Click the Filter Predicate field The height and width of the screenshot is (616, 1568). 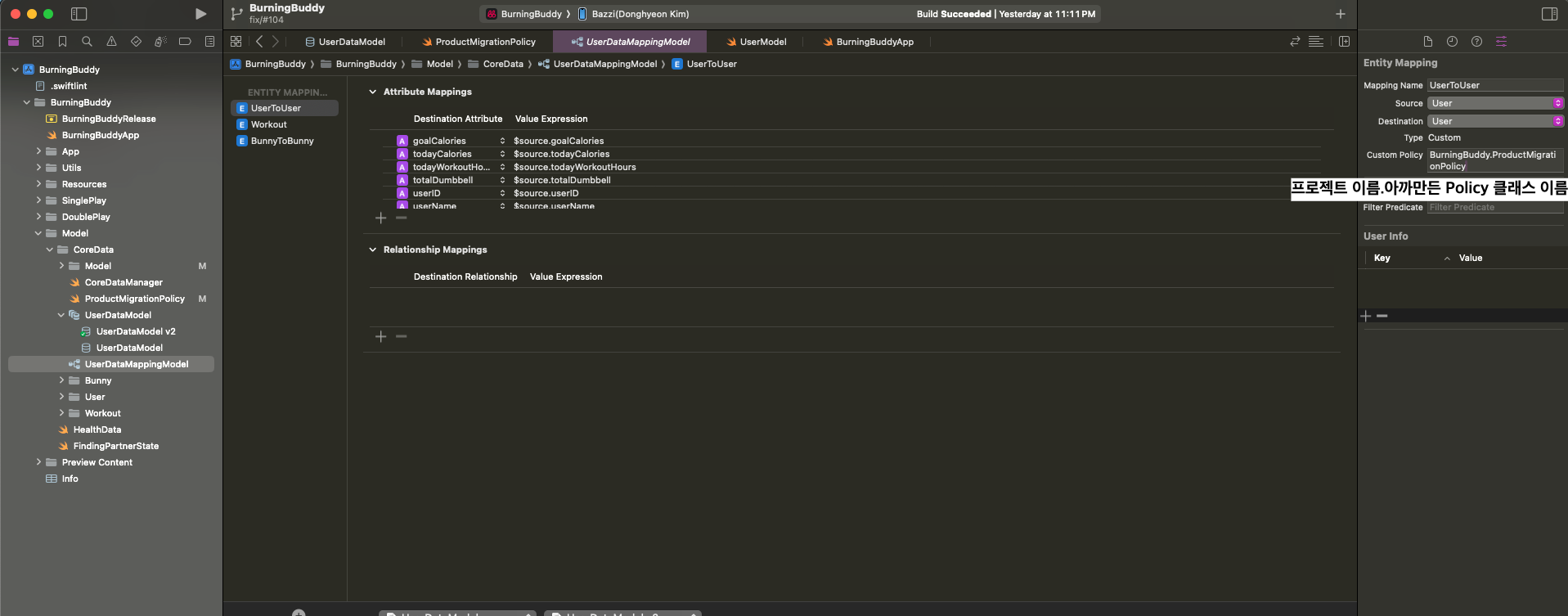pos(1496,208)
